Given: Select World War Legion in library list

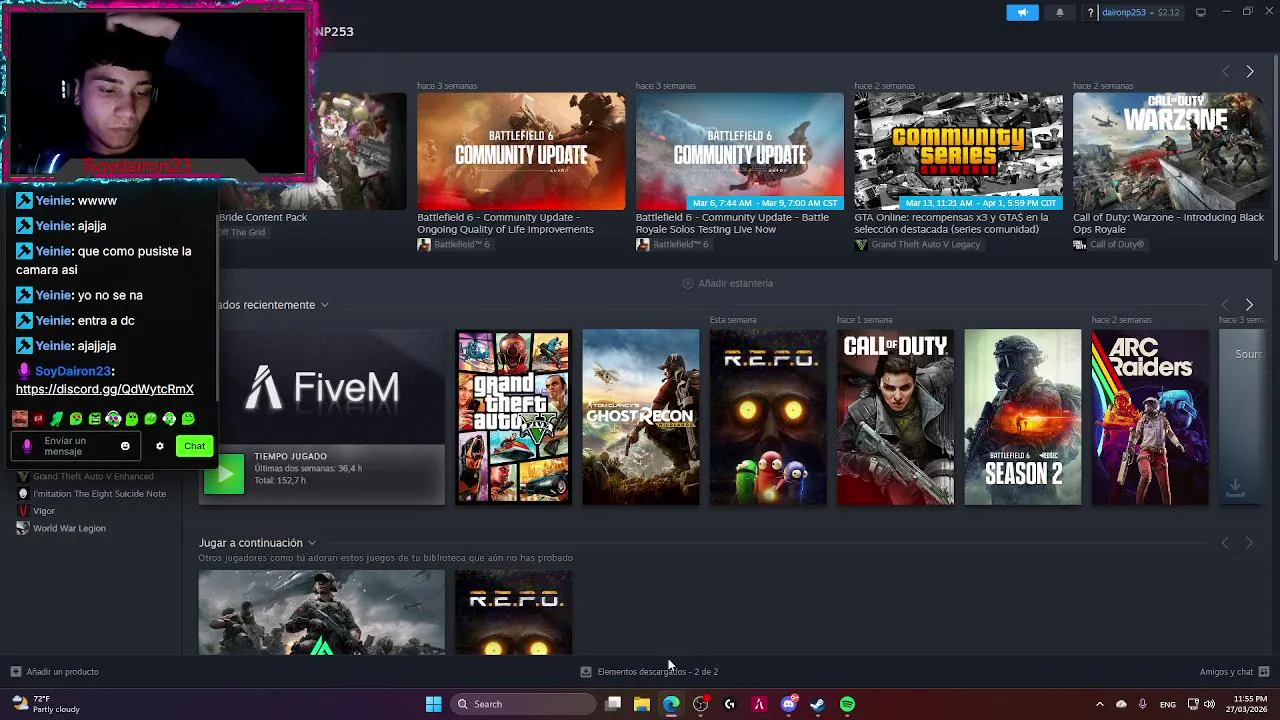Looking at the screenshot, I should pos(69,528).
